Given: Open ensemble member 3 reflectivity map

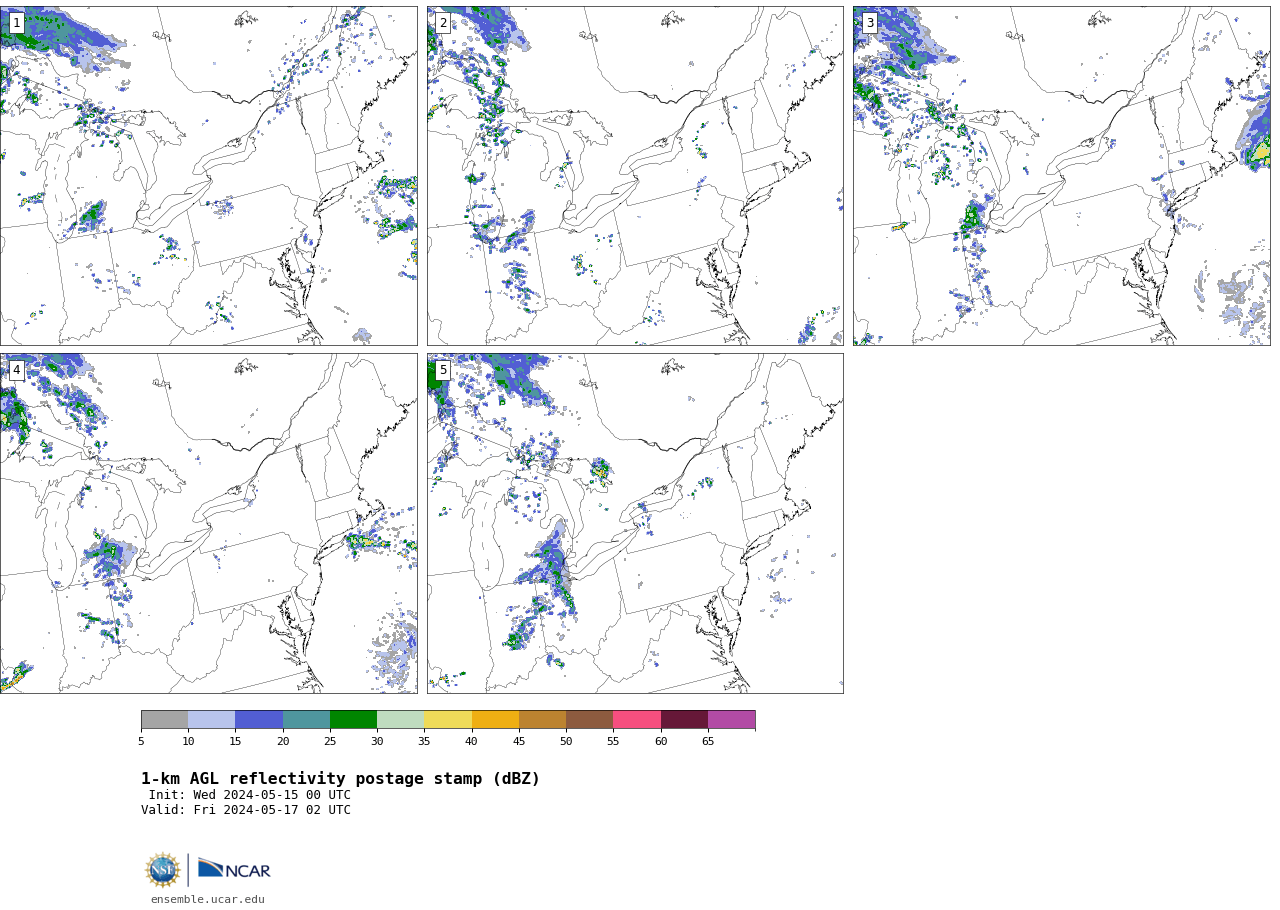Looking at the screenshot, I should [x=1061, y=176].
